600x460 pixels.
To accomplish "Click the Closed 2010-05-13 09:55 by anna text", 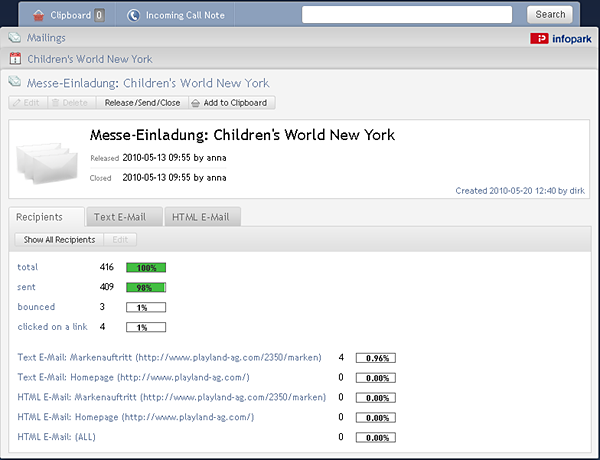I will click(x=158, y=178).
